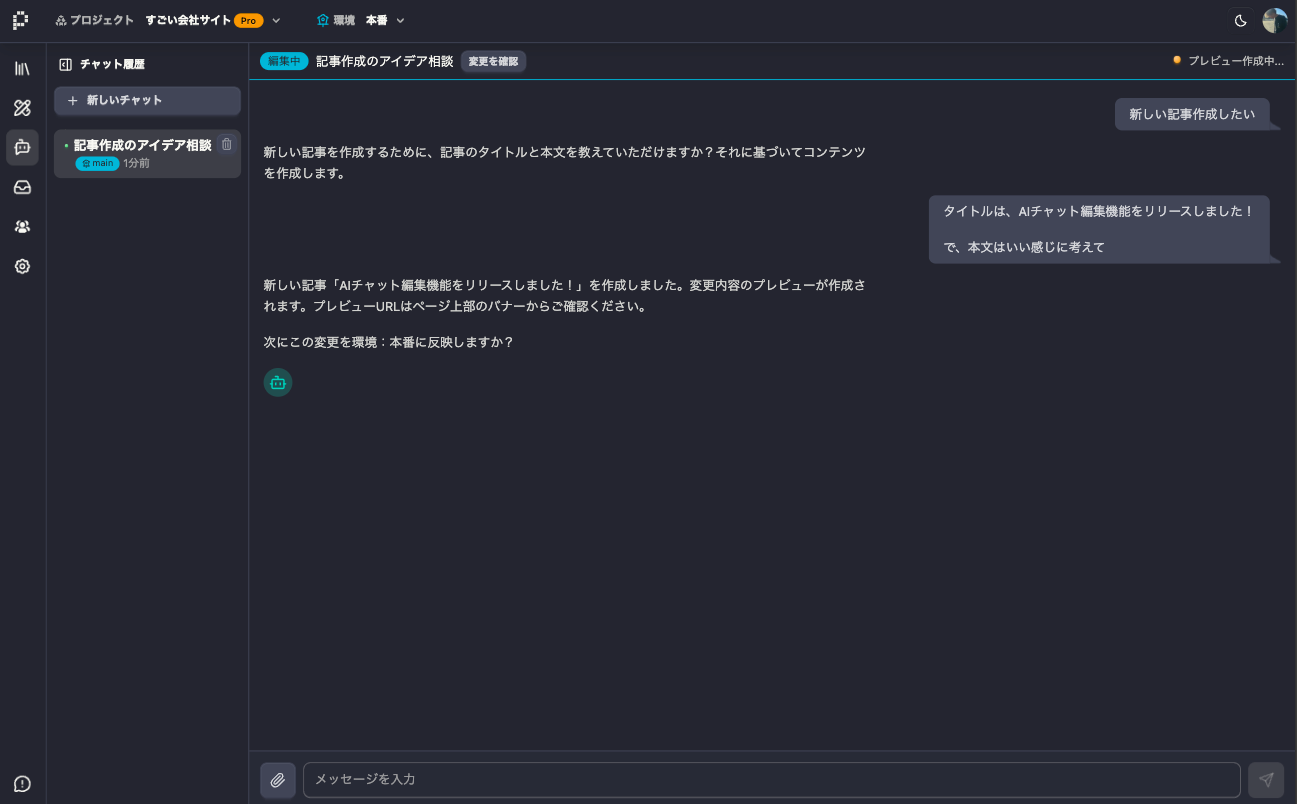Screen dimensions: 1297x804
Task: Delete the 記事作成のアイデア相談 chat
Action: click(227, 144)
